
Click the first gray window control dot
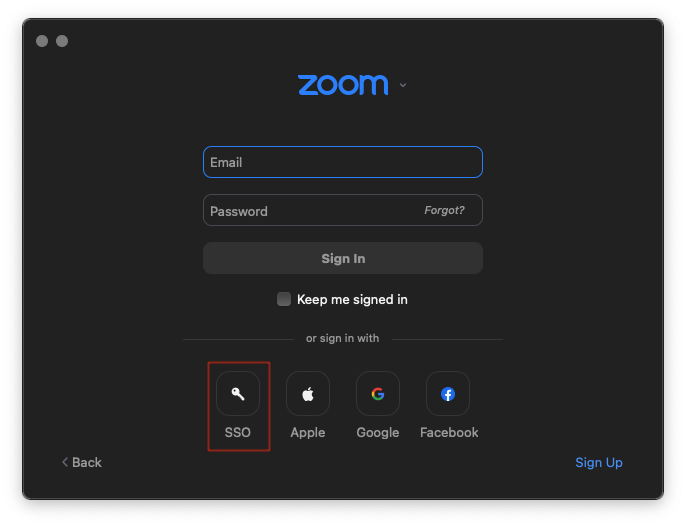pos(42,41)
